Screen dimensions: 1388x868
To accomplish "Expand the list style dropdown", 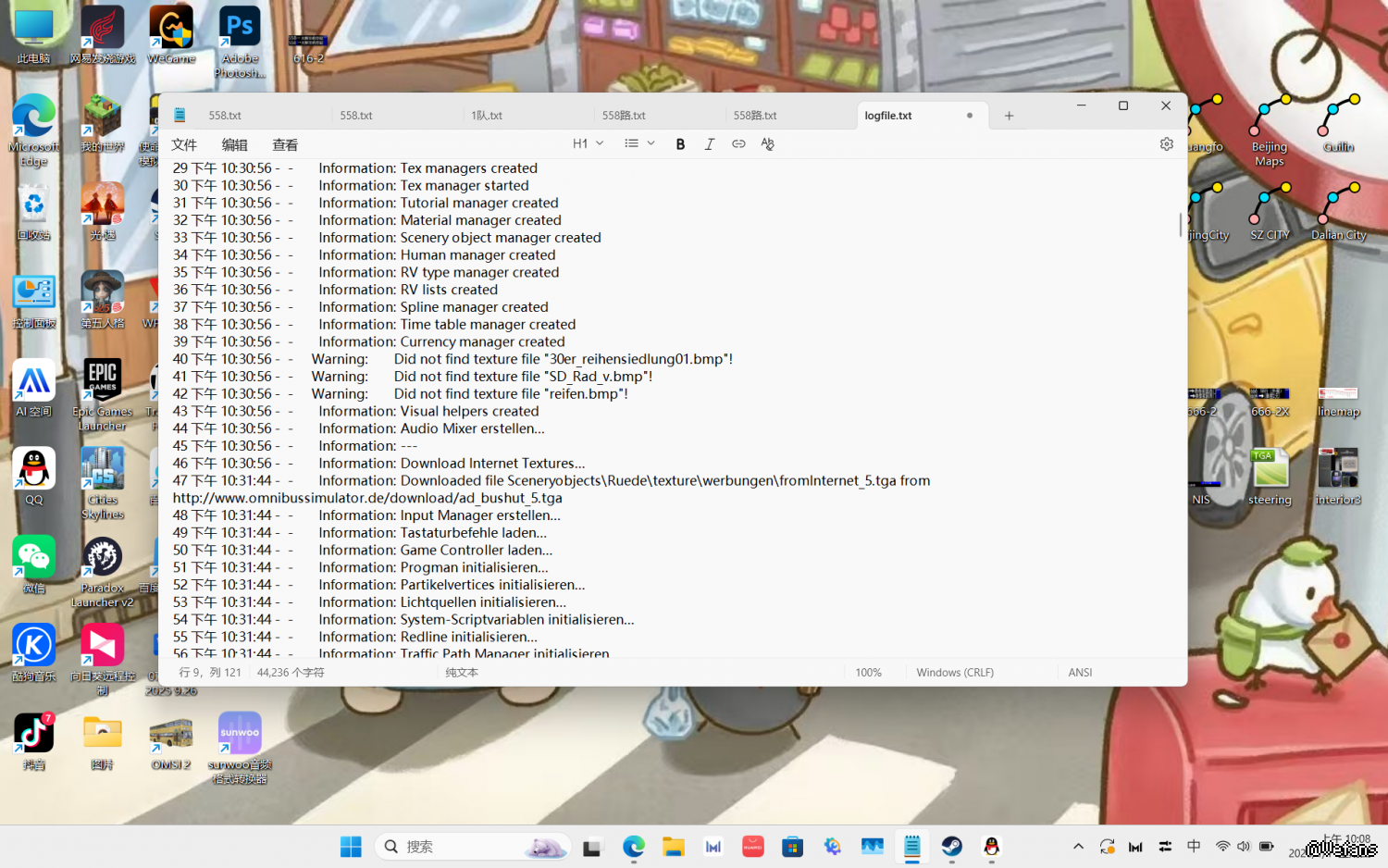I will pyautogui.click(x=639, y=144).
